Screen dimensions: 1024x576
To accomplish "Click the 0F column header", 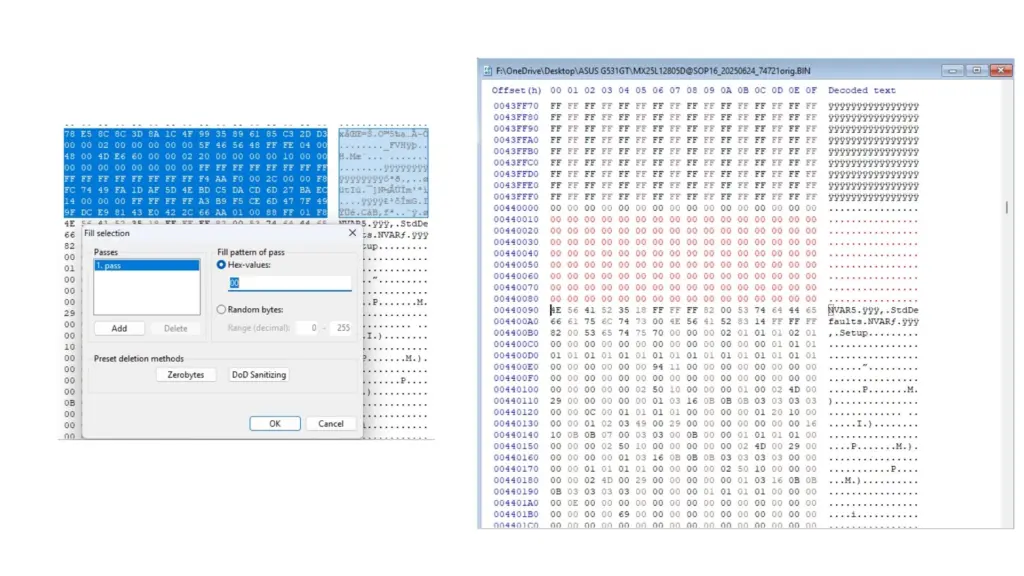I will (x=810, y=91).
